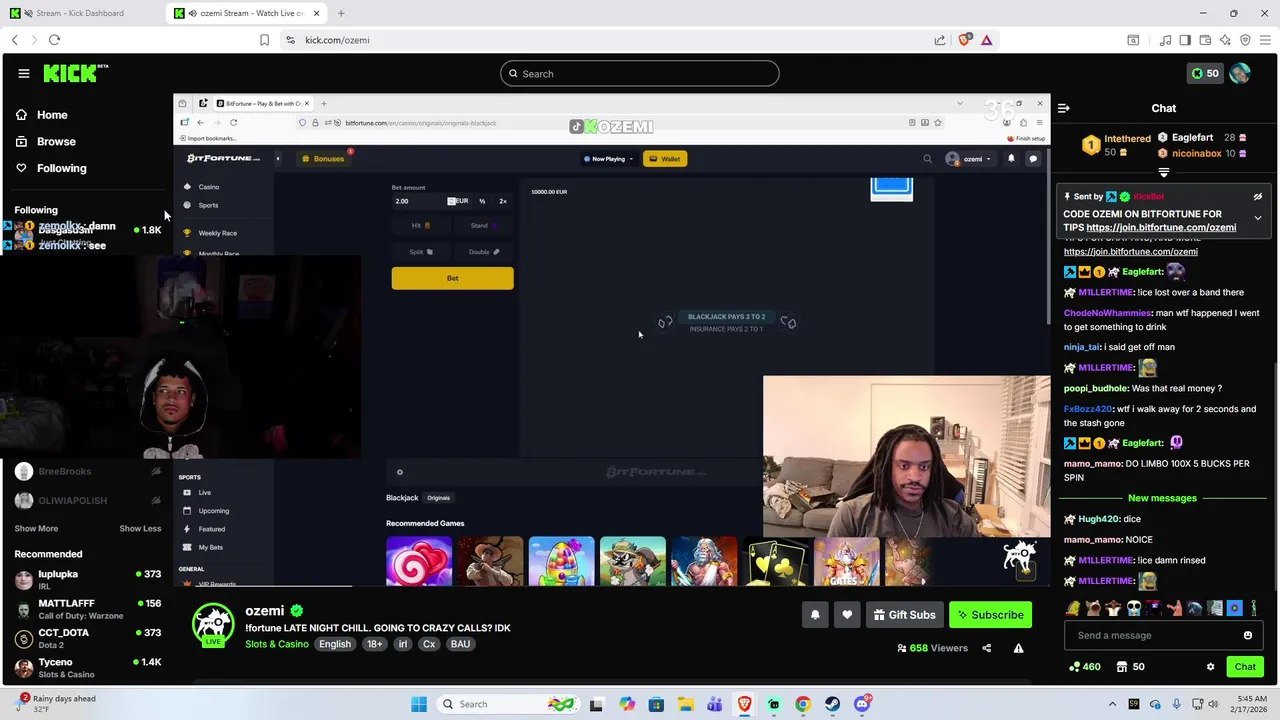Open the KICKs balance showing 50
The height and width of the screenshot is (720, 1280).
1204,73
